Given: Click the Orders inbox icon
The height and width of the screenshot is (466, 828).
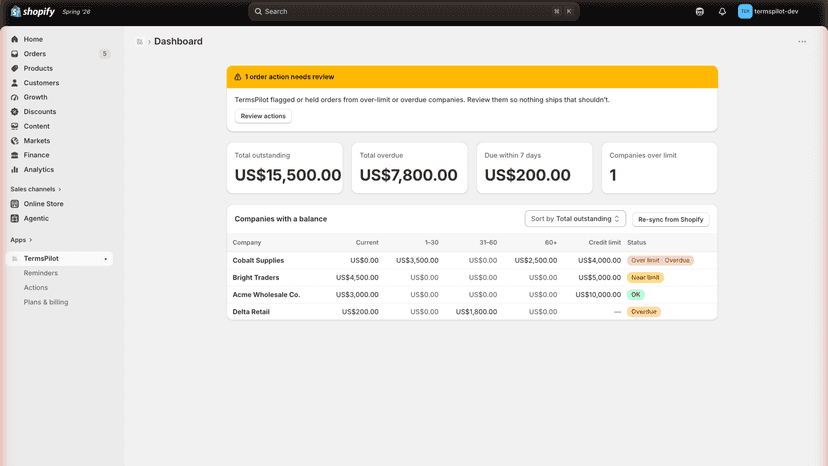Looking at the screenshot, I should [x=15, y=53].
